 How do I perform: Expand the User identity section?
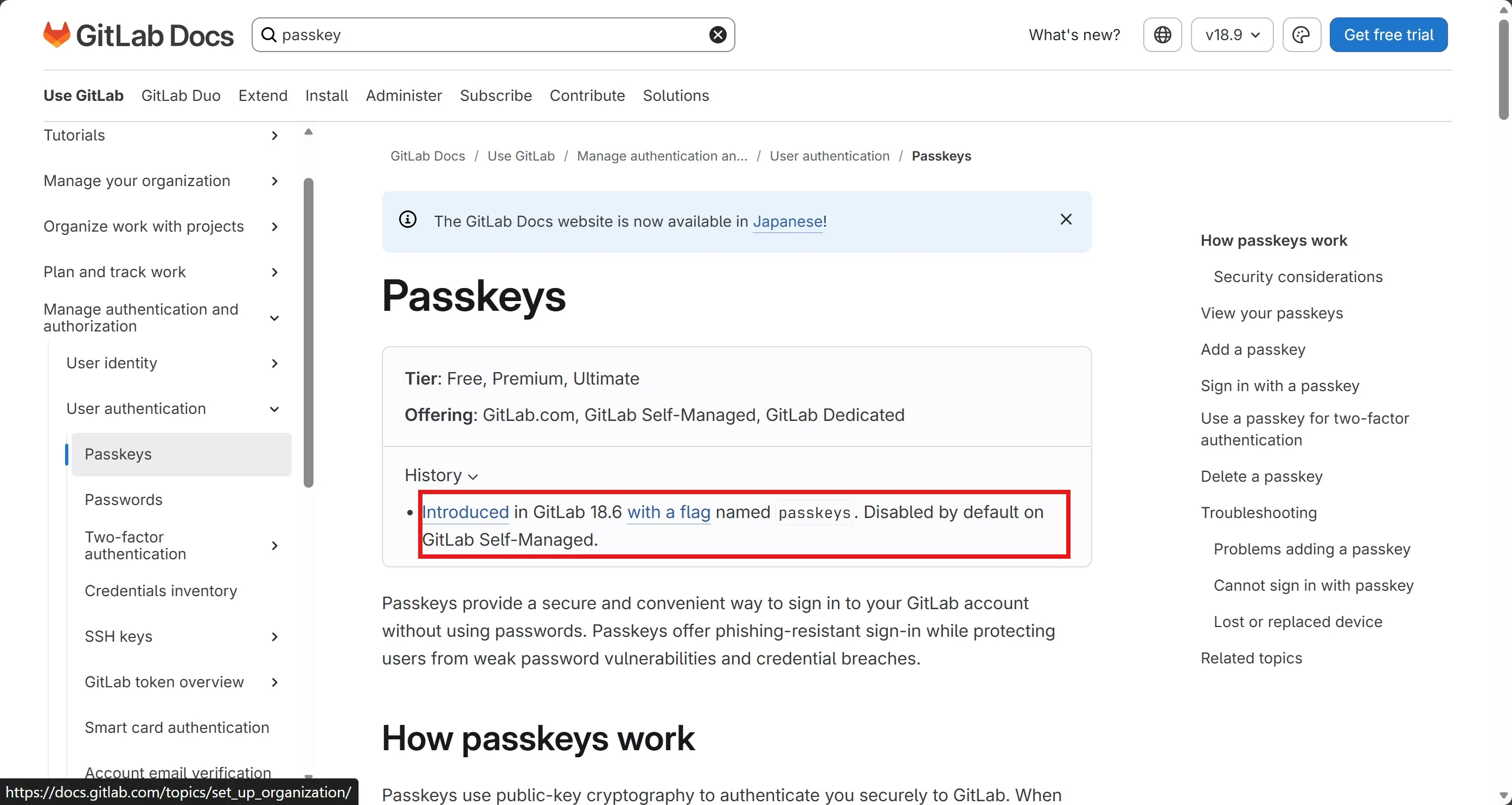(274, 363)
